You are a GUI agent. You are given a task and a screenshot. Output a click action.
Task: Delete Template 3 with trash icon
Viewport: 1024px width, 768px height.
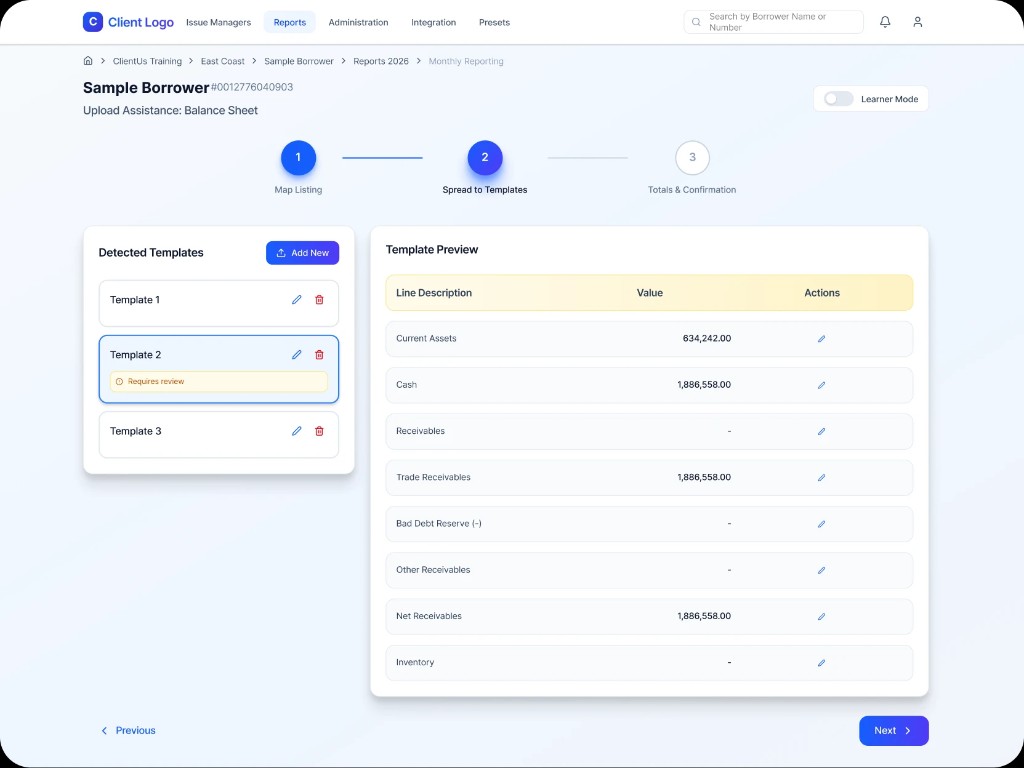tap(319, 431)
